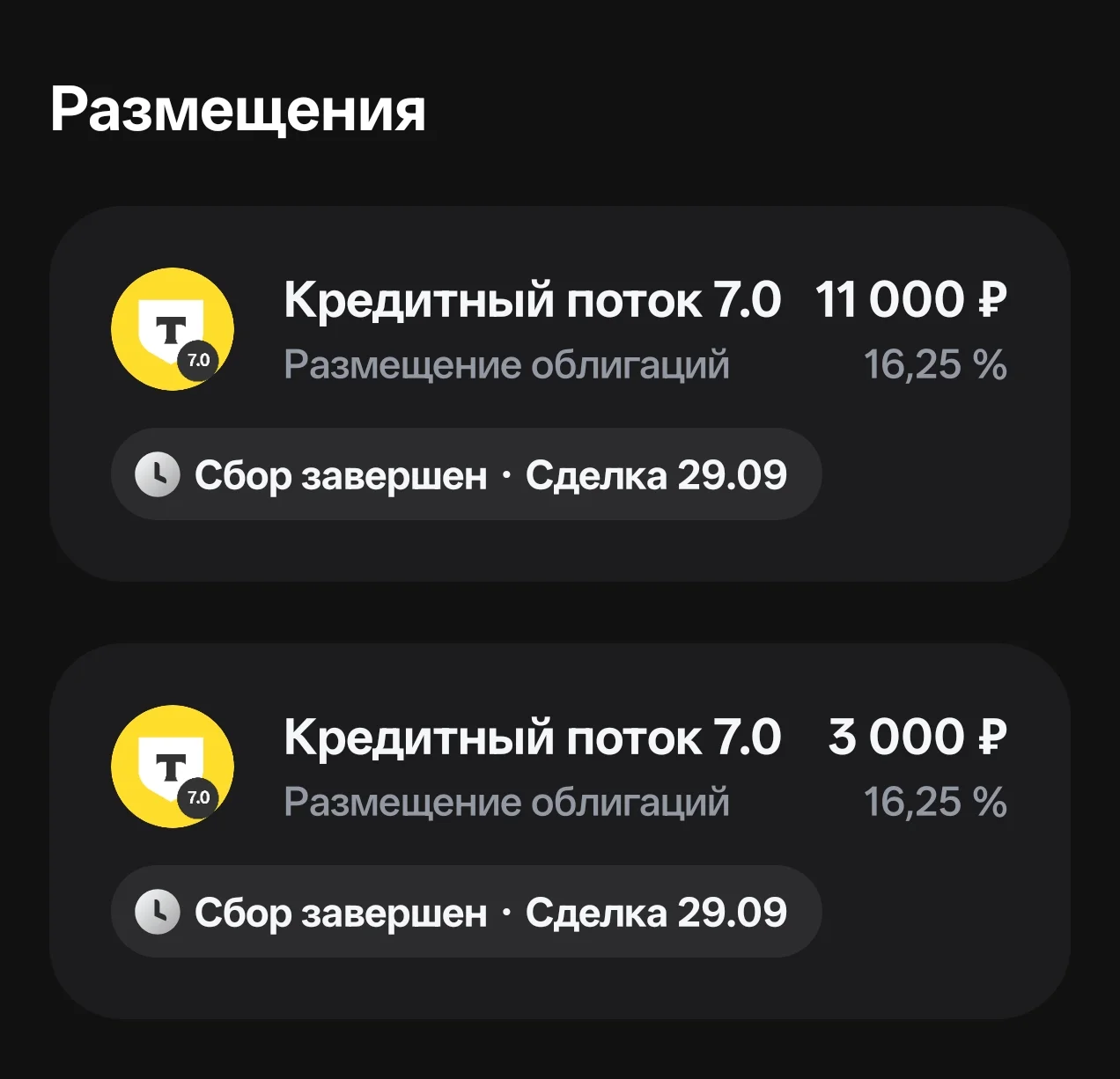Open first card title Кредитный поток 7.0

coord(532,300)
